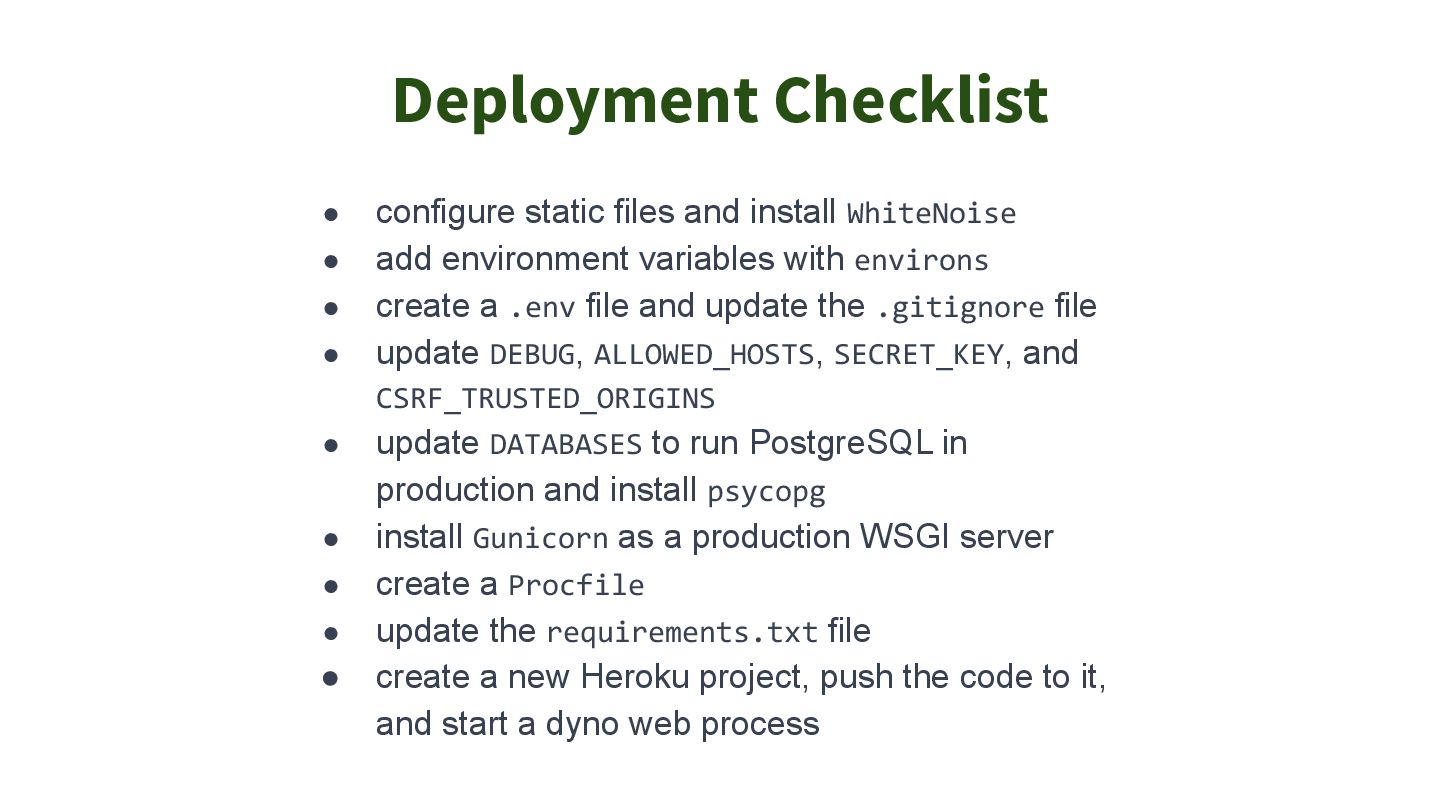Click the word 'PostgreSQL'
The image size is (1440, 810).
pos(841,443)
